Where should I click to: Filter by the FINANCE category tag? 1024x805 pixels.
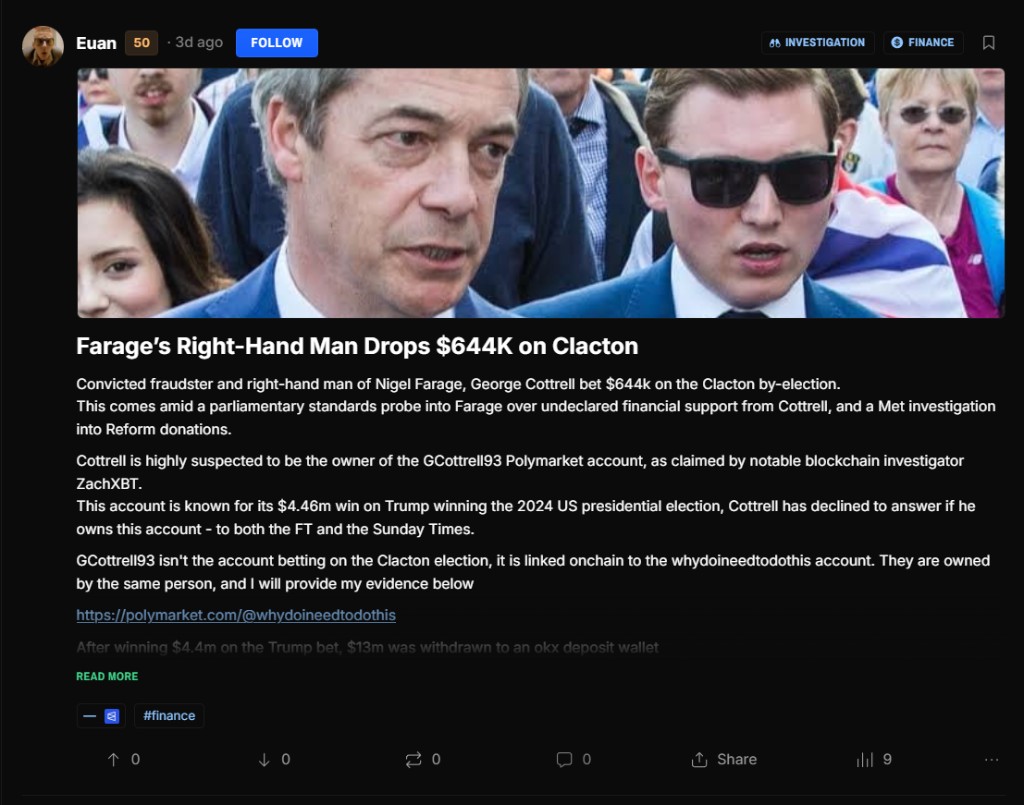pyautogui.click(x=923, y=43)
